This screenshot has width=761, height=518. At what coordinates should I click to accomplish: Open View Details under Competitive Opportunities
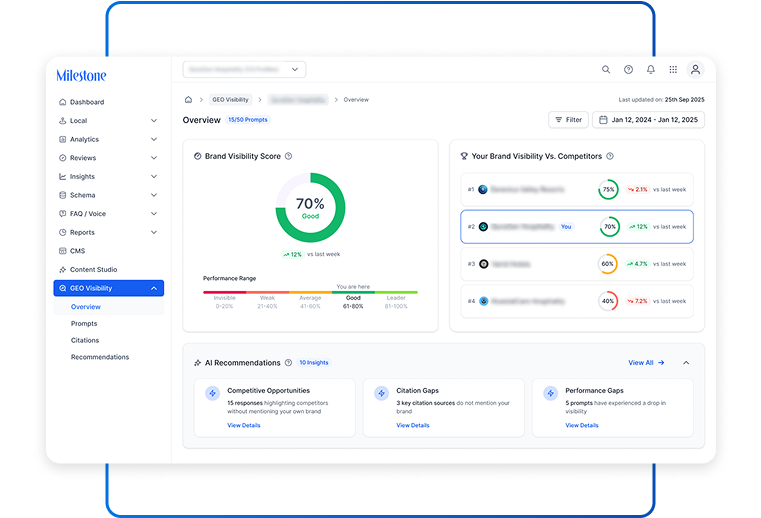[244, 425]
